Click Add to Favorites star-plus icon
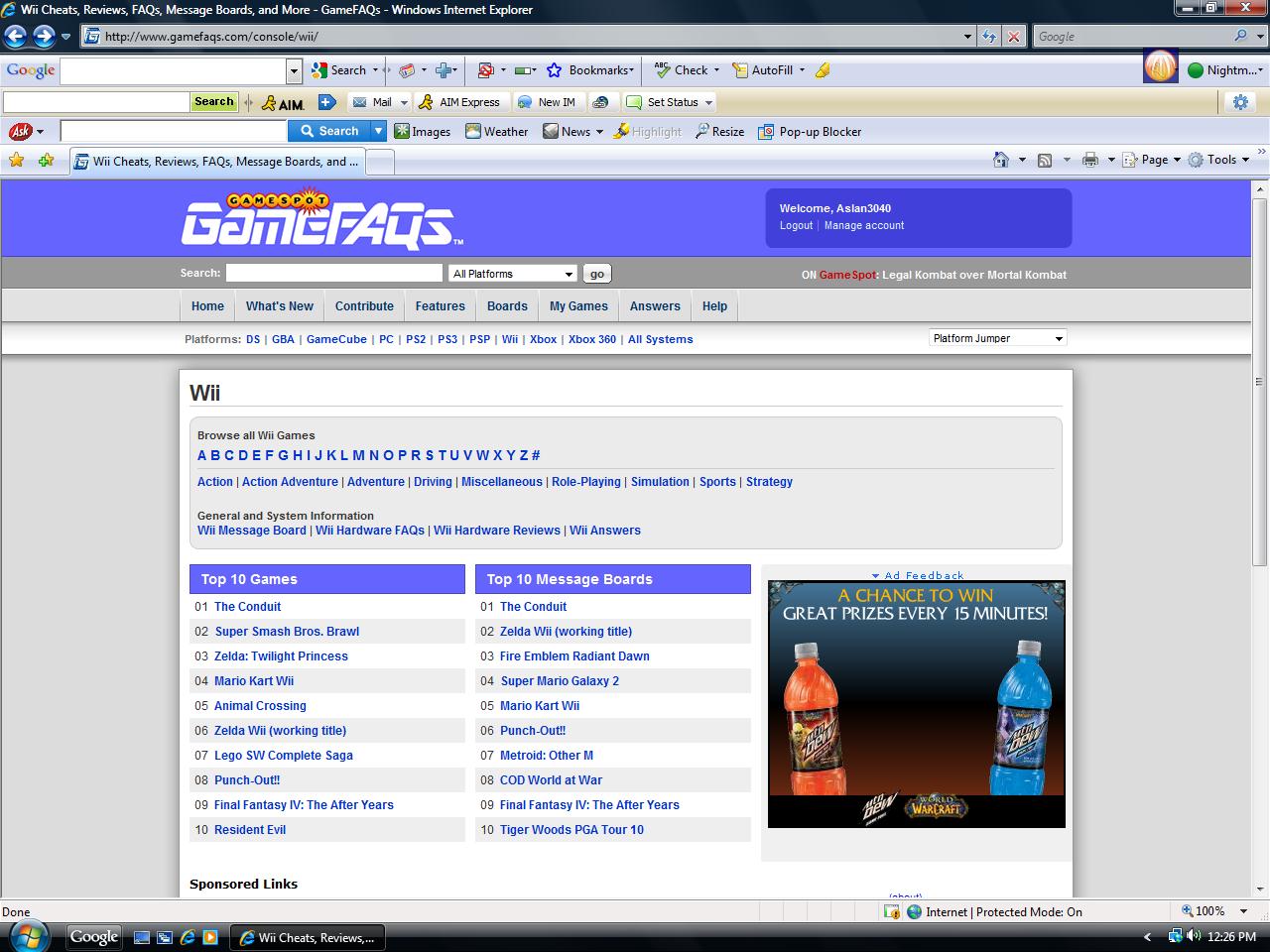This screenshot has width=1270, height=952. point(46,161)
